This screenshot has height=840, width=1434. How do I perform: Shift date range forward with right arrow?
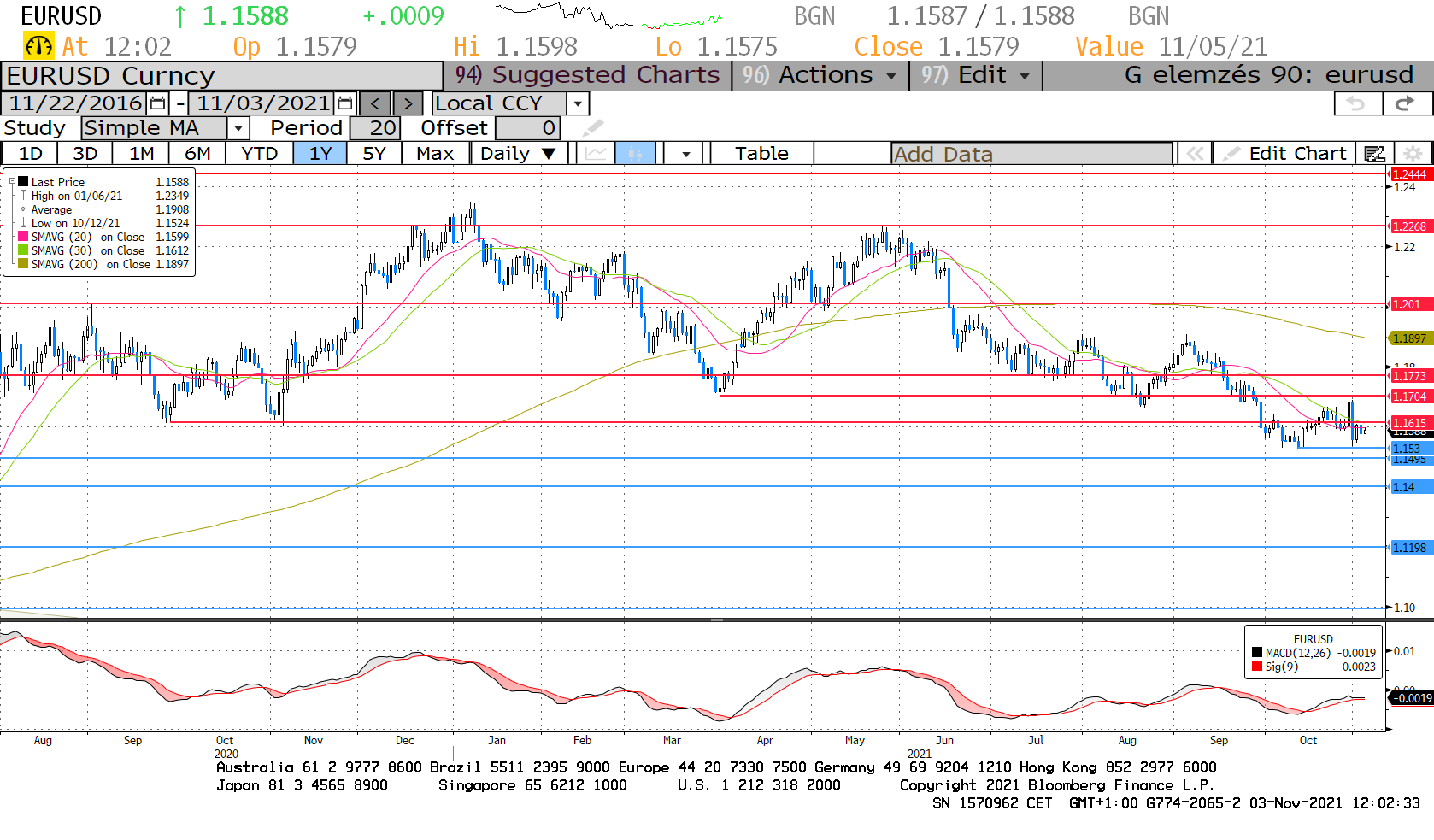[408, 103]
